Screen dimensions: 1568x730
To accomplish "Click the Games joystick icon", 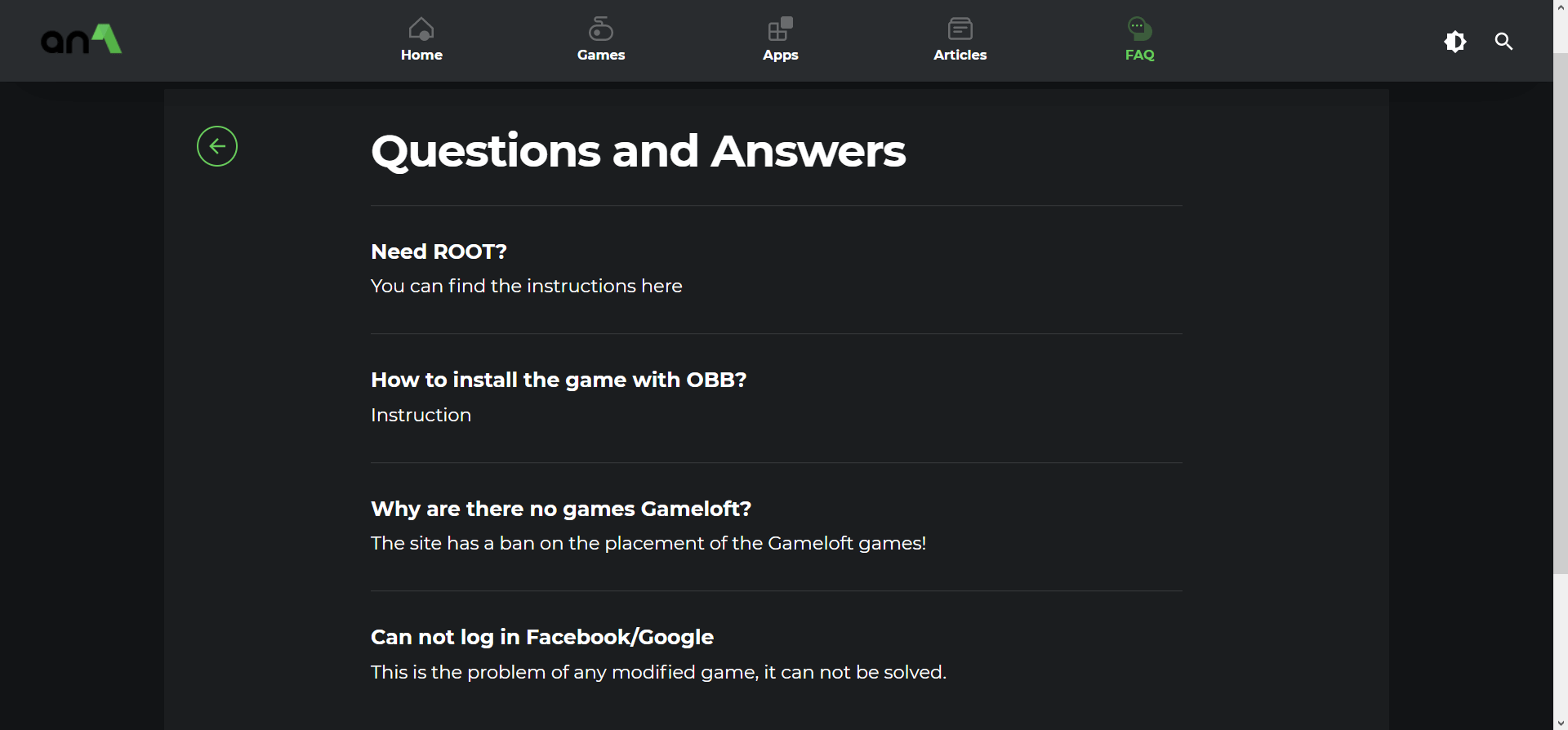I will click(601, 29).
